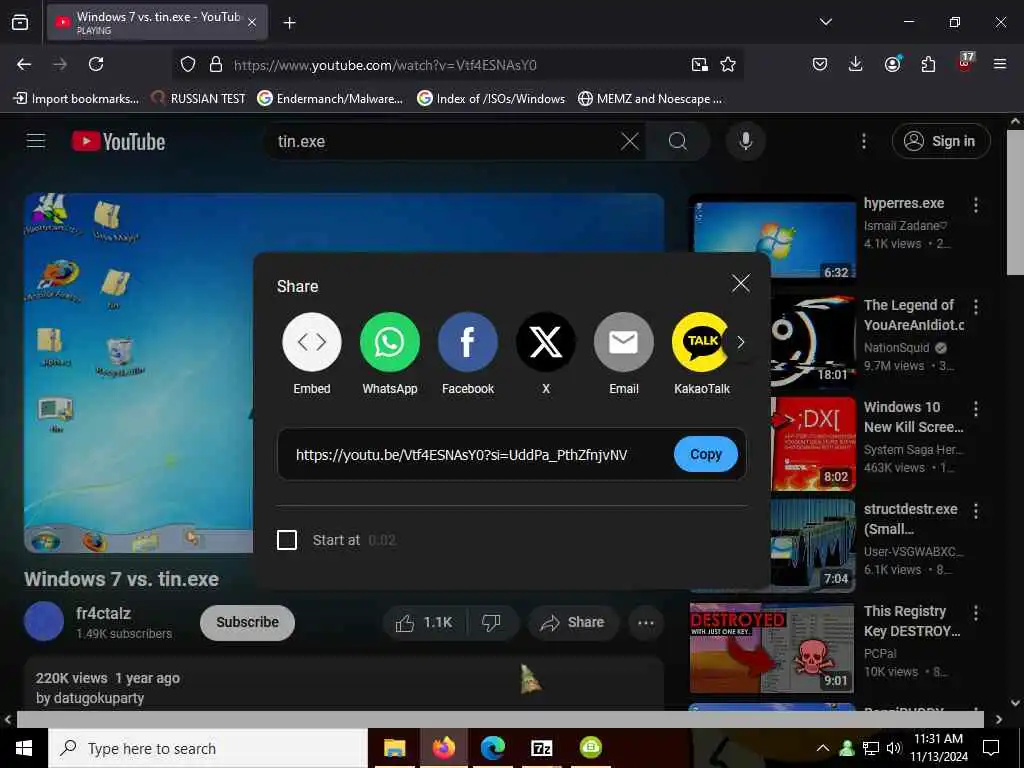This screenshot has height=768, width=1024.
Task: Select the youtu.be share URL field
Action: click(x=462, y=455)
